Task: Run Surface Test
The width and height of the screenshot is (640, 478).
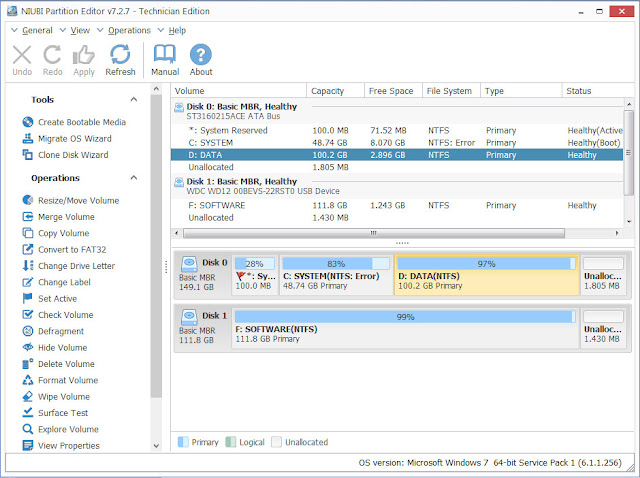Action: coord(55,413)
